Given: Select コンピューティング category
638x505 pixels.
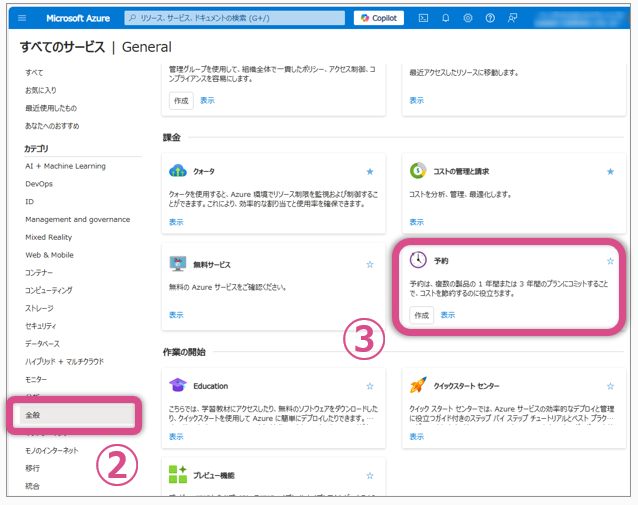Looking at the screenshot, I should (49, 291).
